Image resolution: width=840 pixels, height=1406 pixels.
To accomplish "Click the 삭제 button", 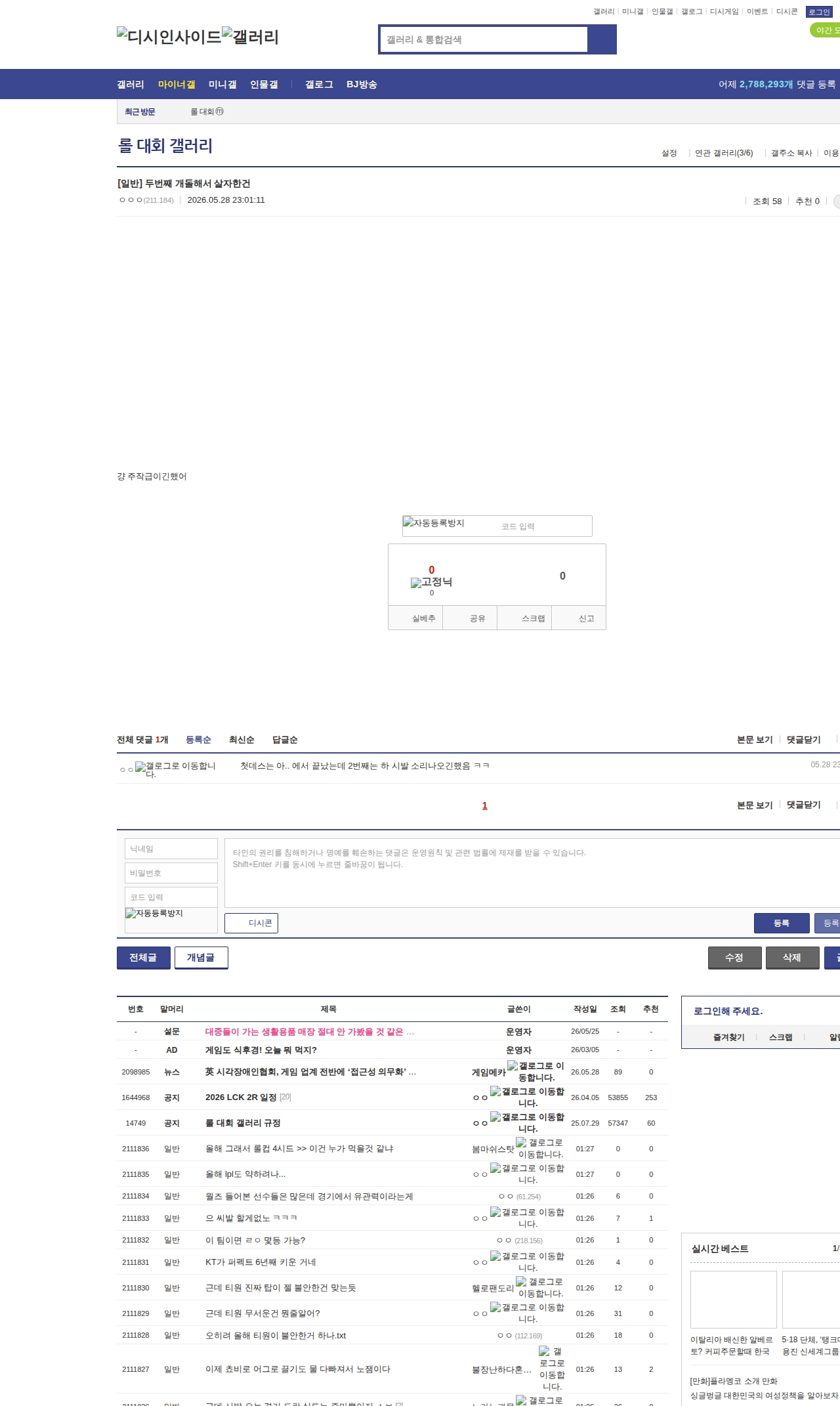I will click(792, 958).
